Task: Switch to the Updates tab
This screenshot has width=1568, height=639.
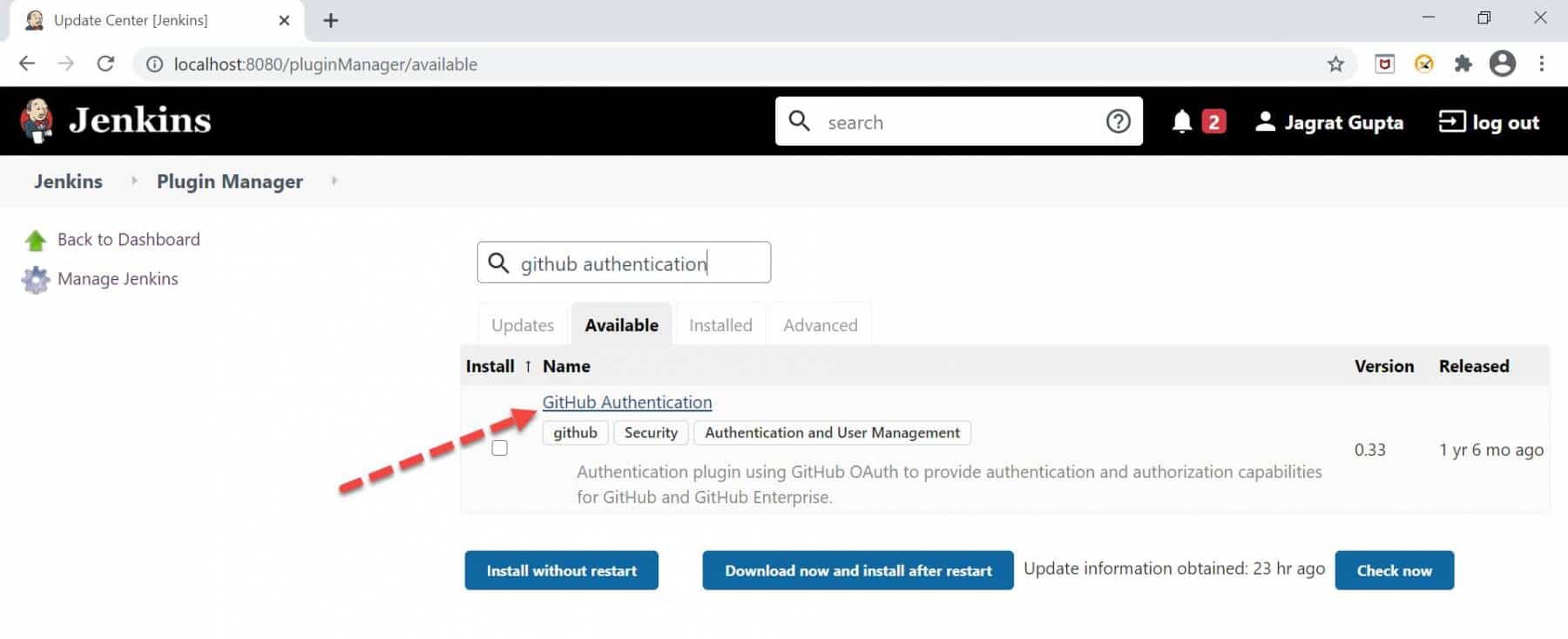Action: (x=523, y=325)
